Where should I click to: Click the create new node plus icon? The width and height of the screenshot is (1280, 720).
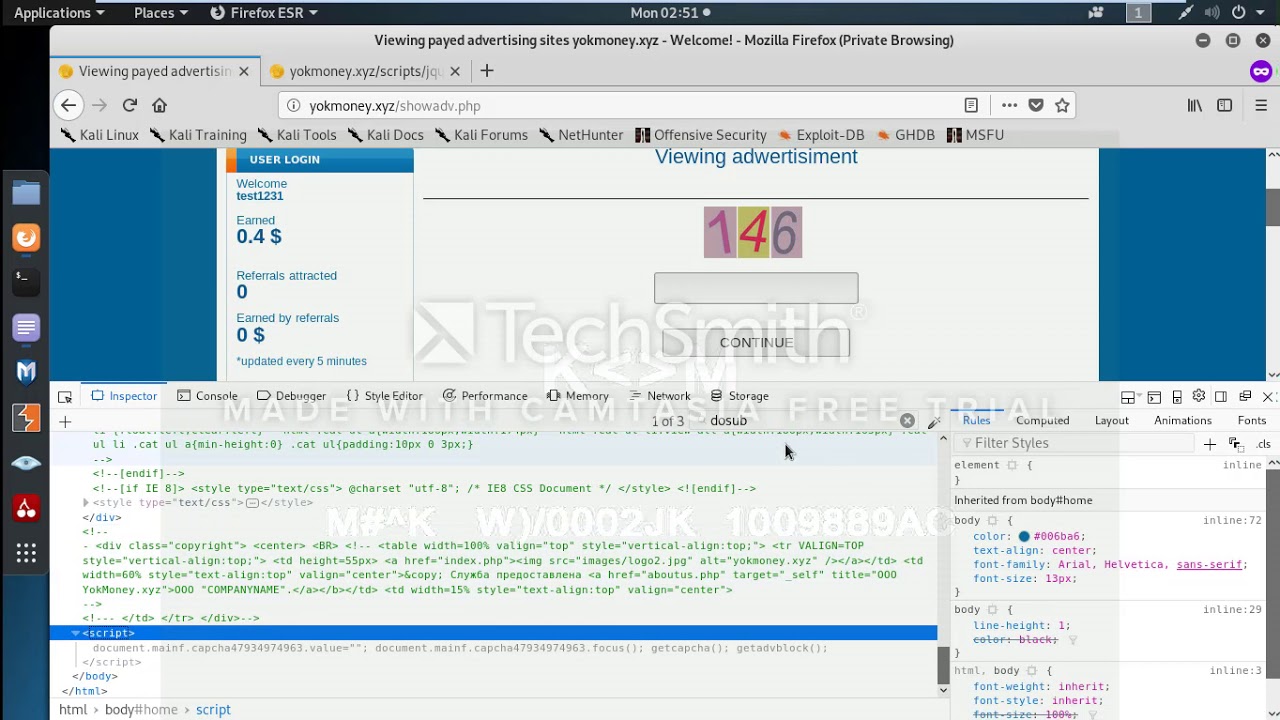tap(65, 421)
